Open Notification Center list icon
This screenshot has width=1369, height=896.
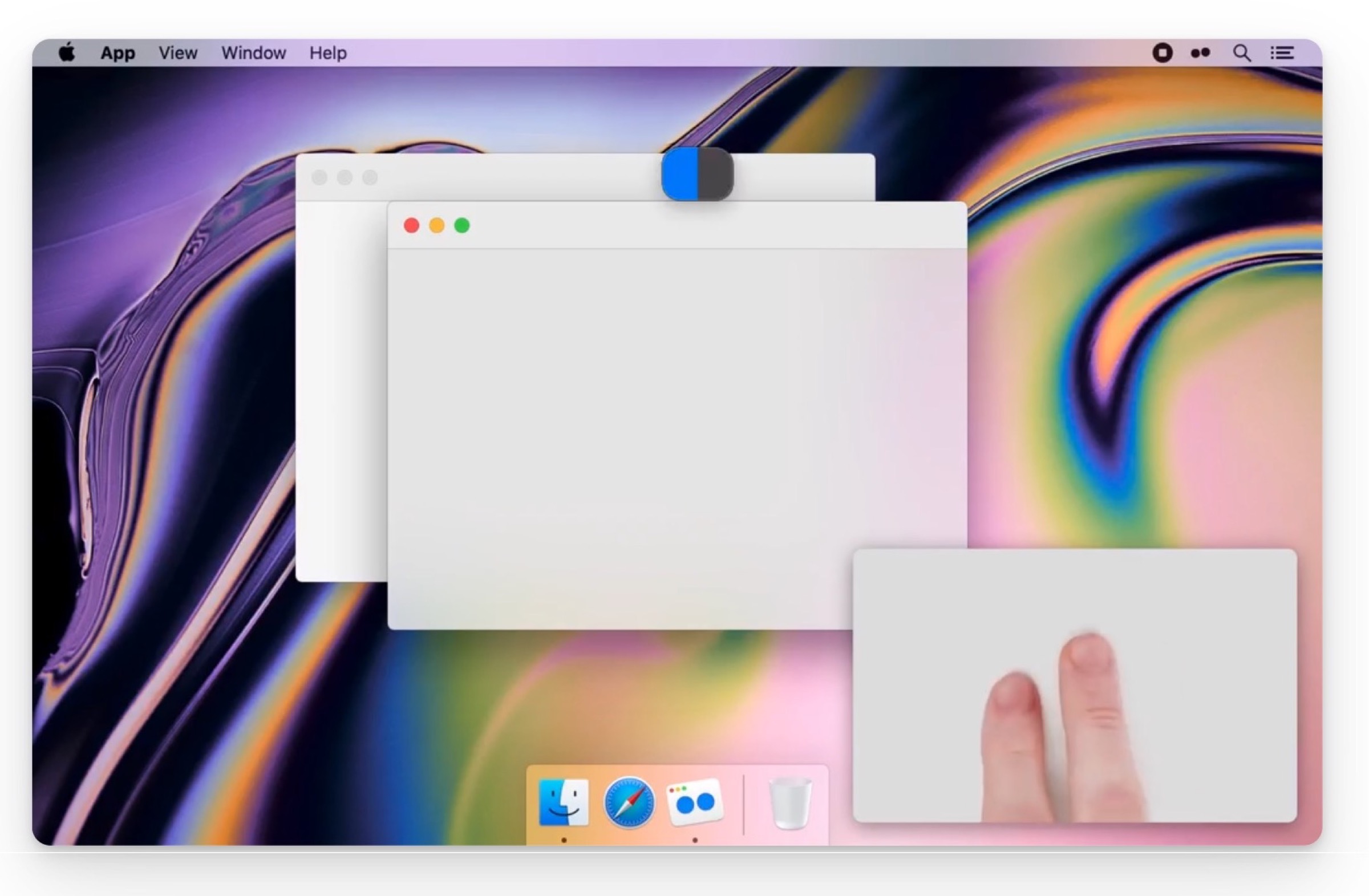(1282, 53)
